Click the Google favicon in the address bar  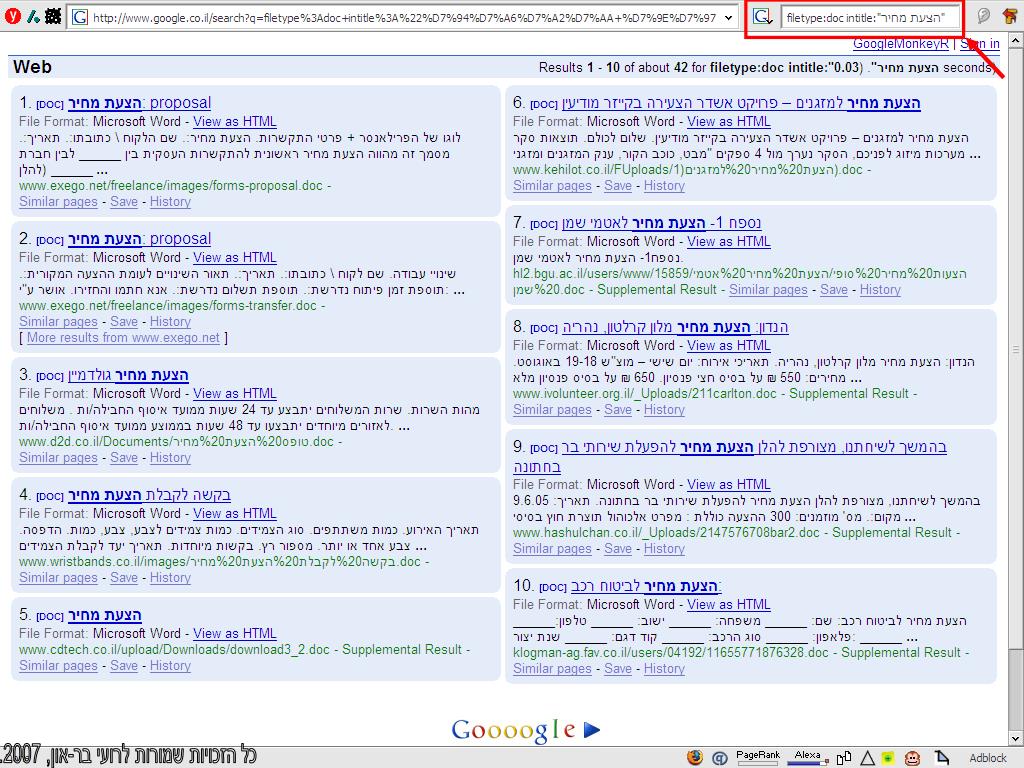[80, 17]
